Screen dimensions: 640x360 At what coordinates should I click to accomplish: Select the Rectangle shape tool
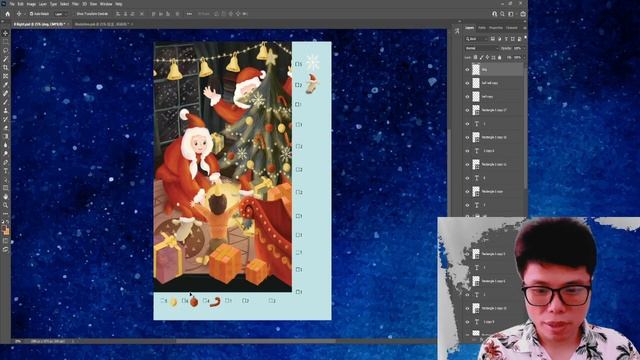(5, 188)
